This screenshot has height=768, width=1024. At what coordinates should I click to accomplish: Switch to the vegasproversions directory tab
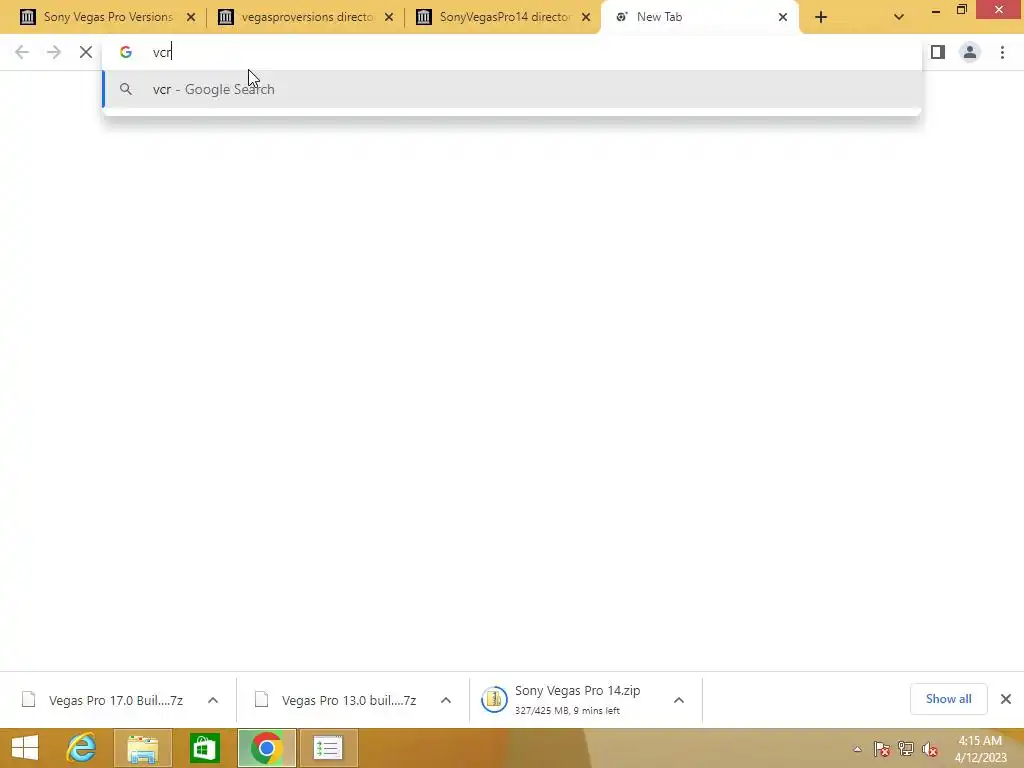point(304,17)
